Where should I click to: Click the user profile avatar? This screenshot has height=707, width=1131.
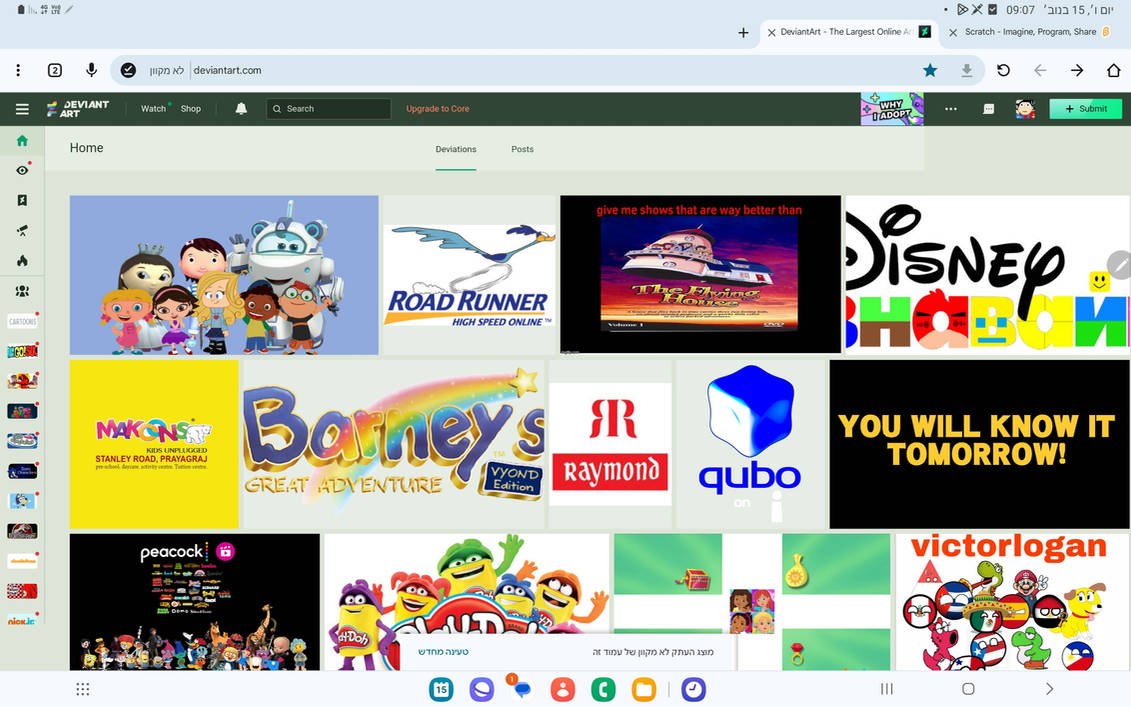point(1025,109)
